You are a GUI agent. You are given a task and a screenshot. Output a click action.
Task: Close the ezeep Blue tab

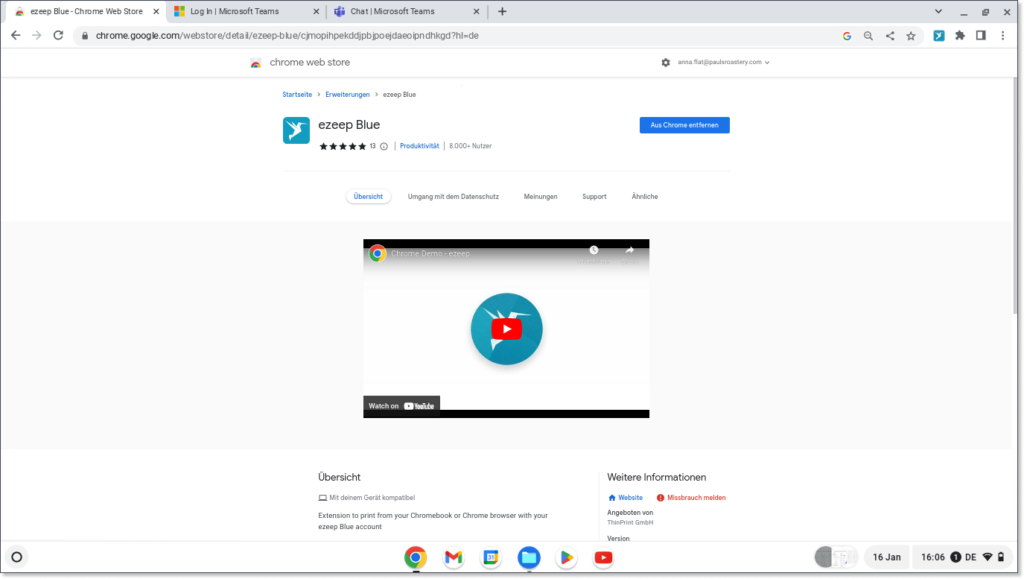pyautogui.click(x=156, y=11)
